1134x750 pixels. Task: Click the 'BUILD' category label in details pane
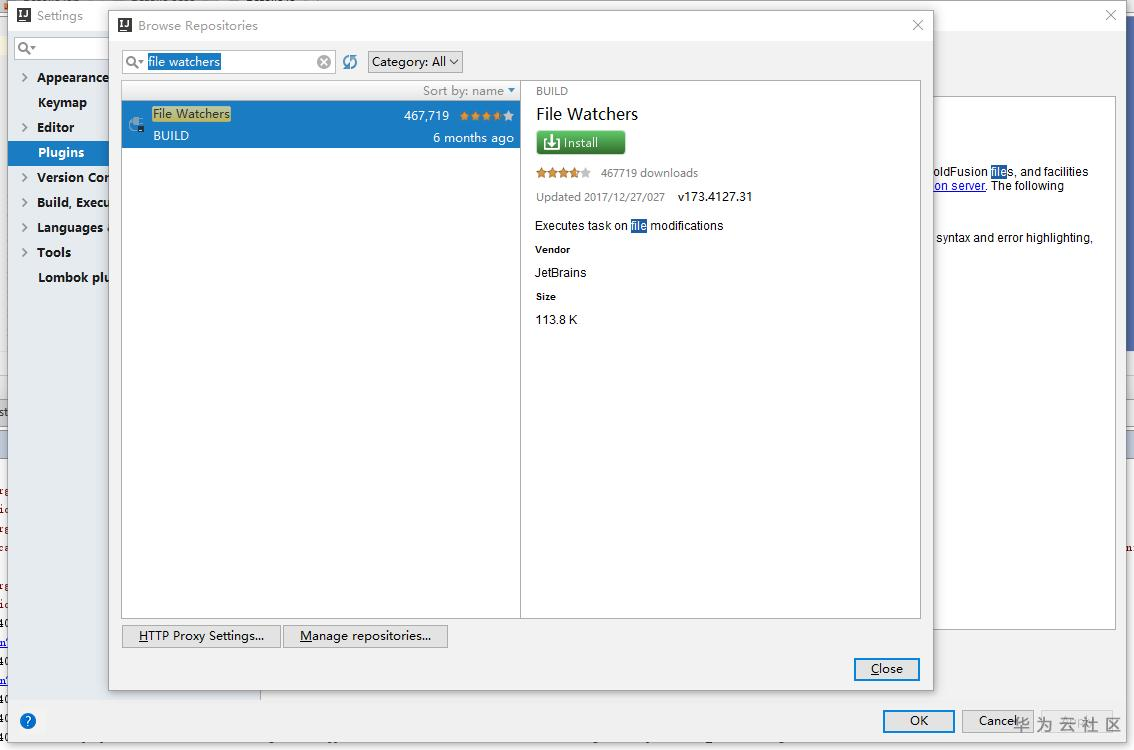pyautogui.click(x=552, y=91)
